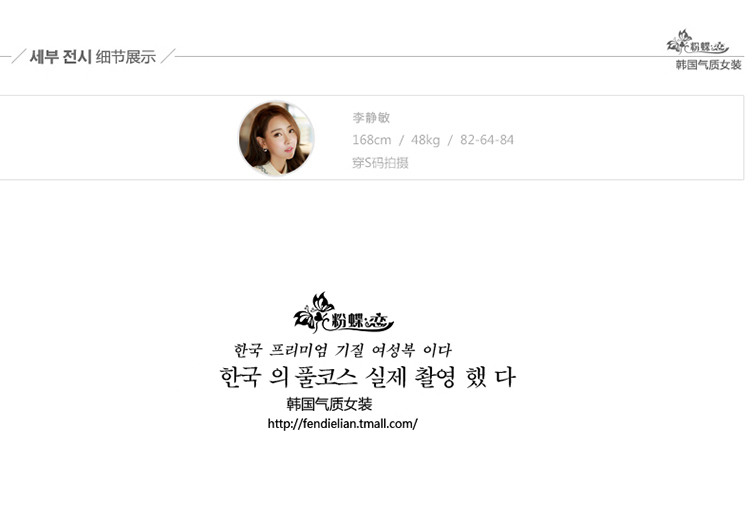Click the large center butterfly graphic
This screenshot has width=750, height=520.
(x=313, y=312)
